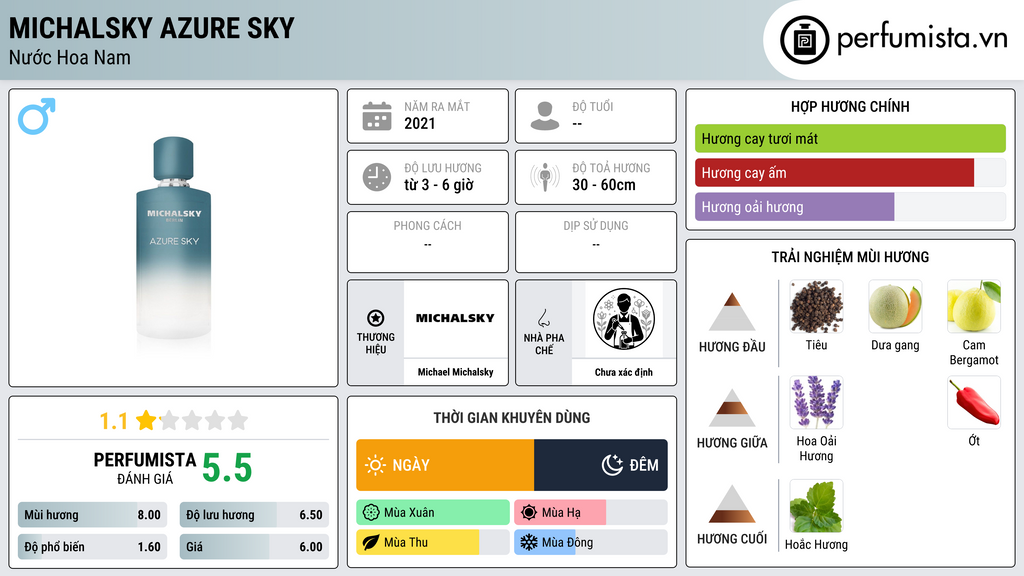The image size is (1024, 576).
Task: Click the Hoa Oải Hương lavender thumbnail
Action: [x=816, y=402]
